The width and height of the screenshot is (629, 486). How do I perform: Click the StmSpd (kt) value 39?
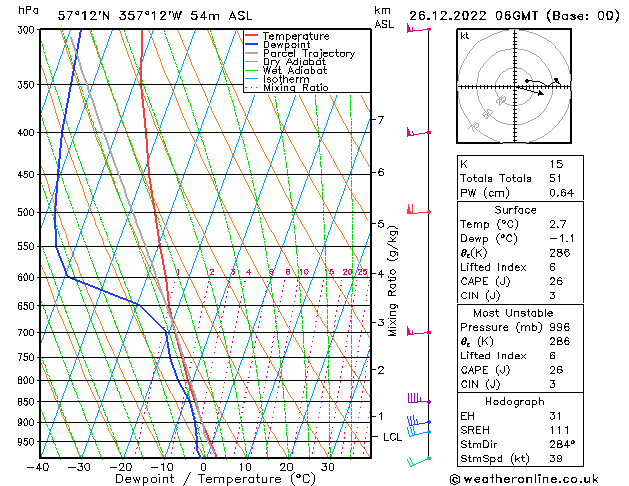point(556,458)
